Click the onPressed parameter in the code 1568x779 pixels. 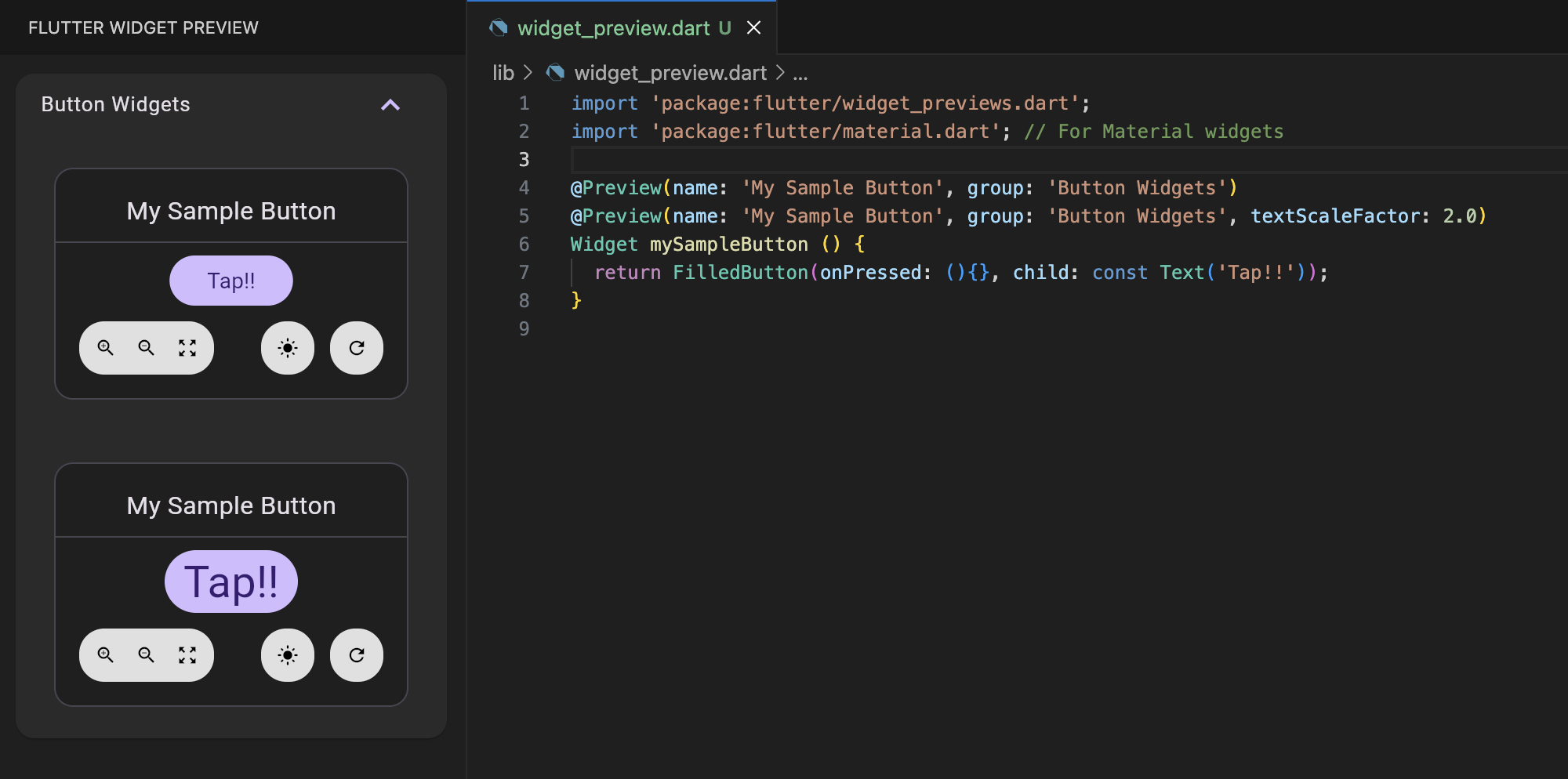[x=870, y=273]
